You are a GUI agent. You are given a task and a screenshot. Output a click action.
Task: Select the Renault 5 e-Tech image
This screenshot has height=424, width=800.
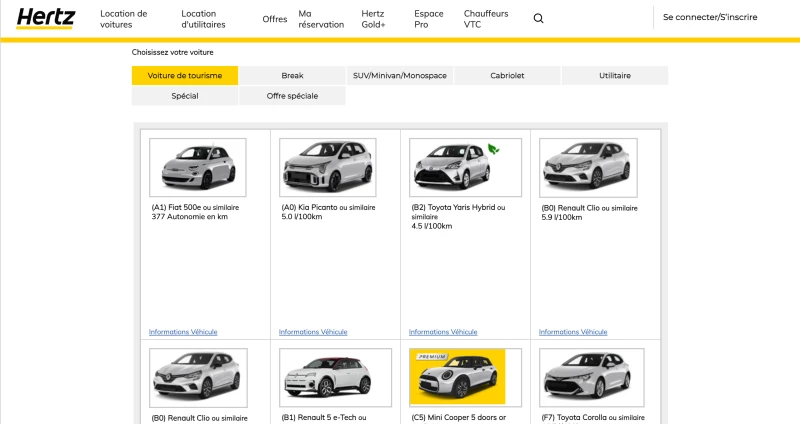336,378
